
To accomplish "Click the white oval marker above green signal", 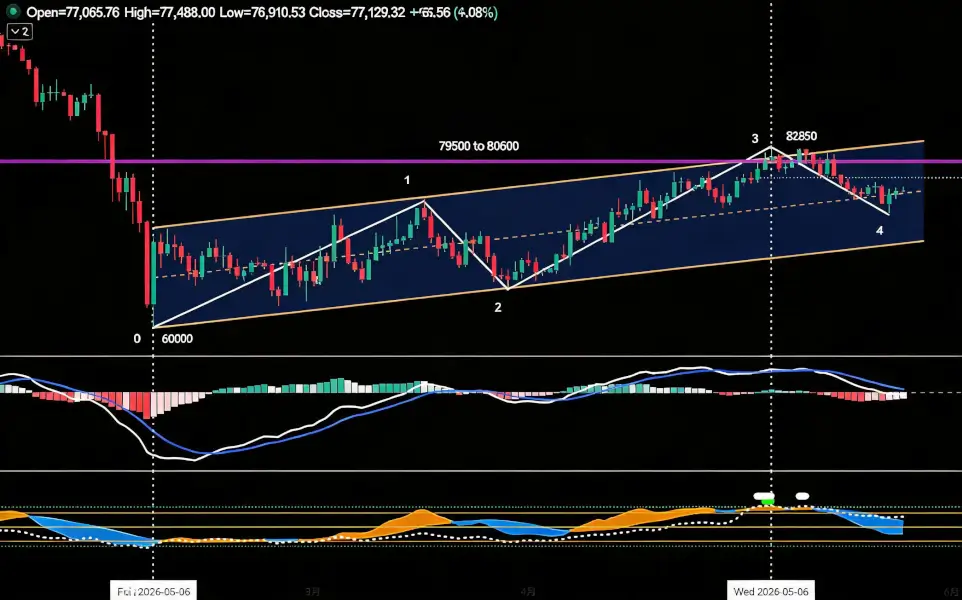I will (764, 496).
